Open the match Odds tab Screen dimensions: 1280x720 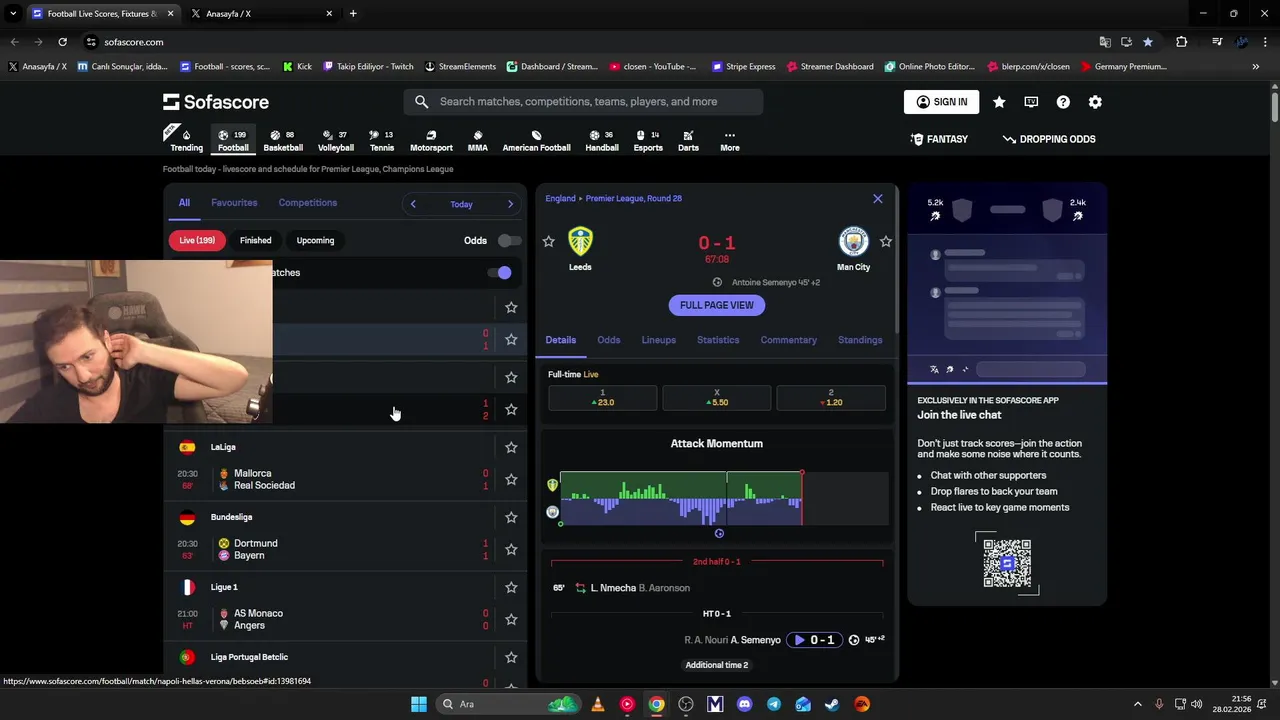(x=609, y=340)
